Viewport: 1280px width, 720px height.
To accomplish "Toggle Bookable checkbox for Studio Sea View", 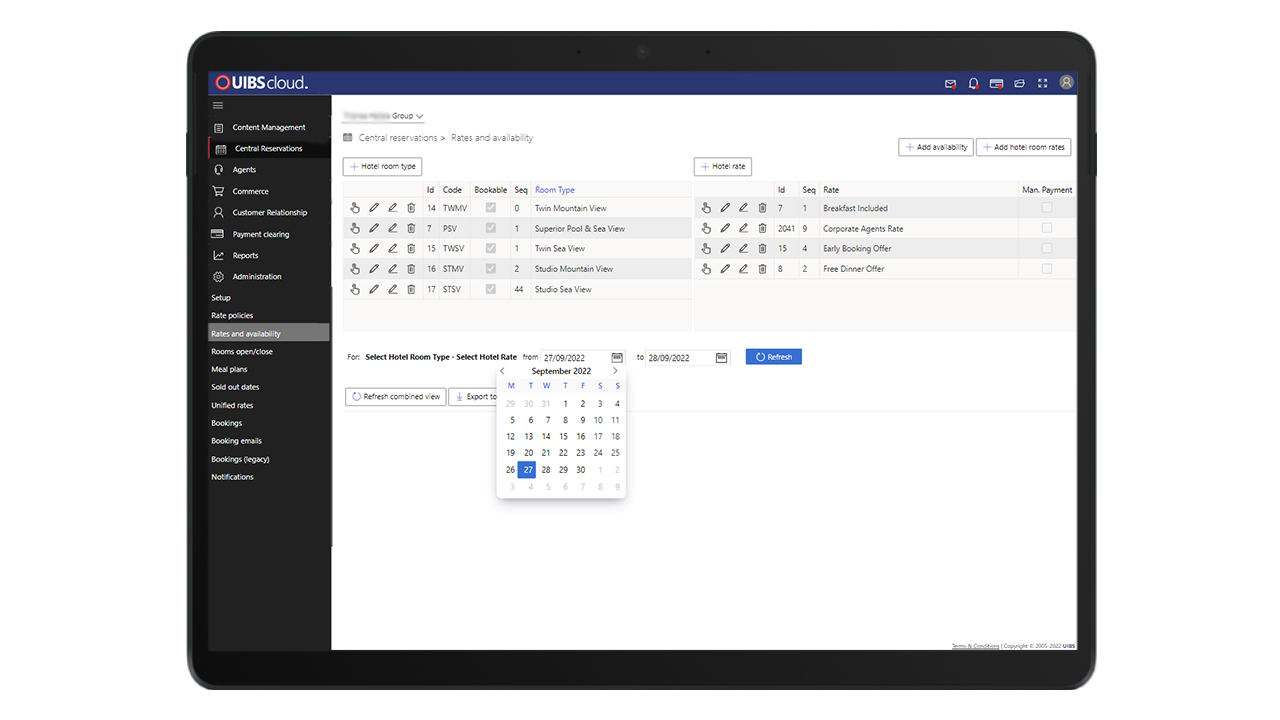I will [490, 289].
